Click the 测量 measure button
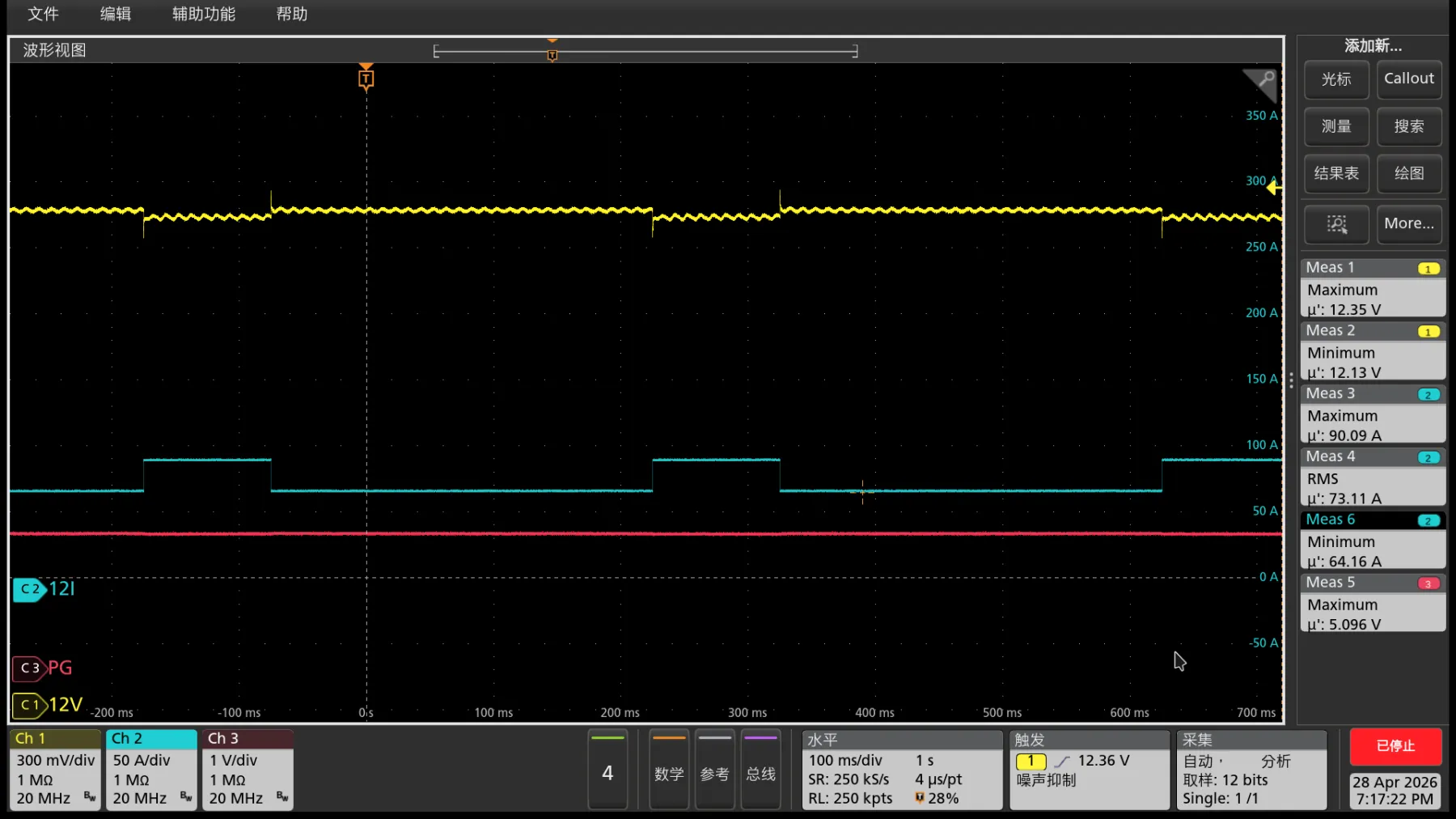The height and width of the screenshot is (819, 1456). click(x=1336, y=126)
